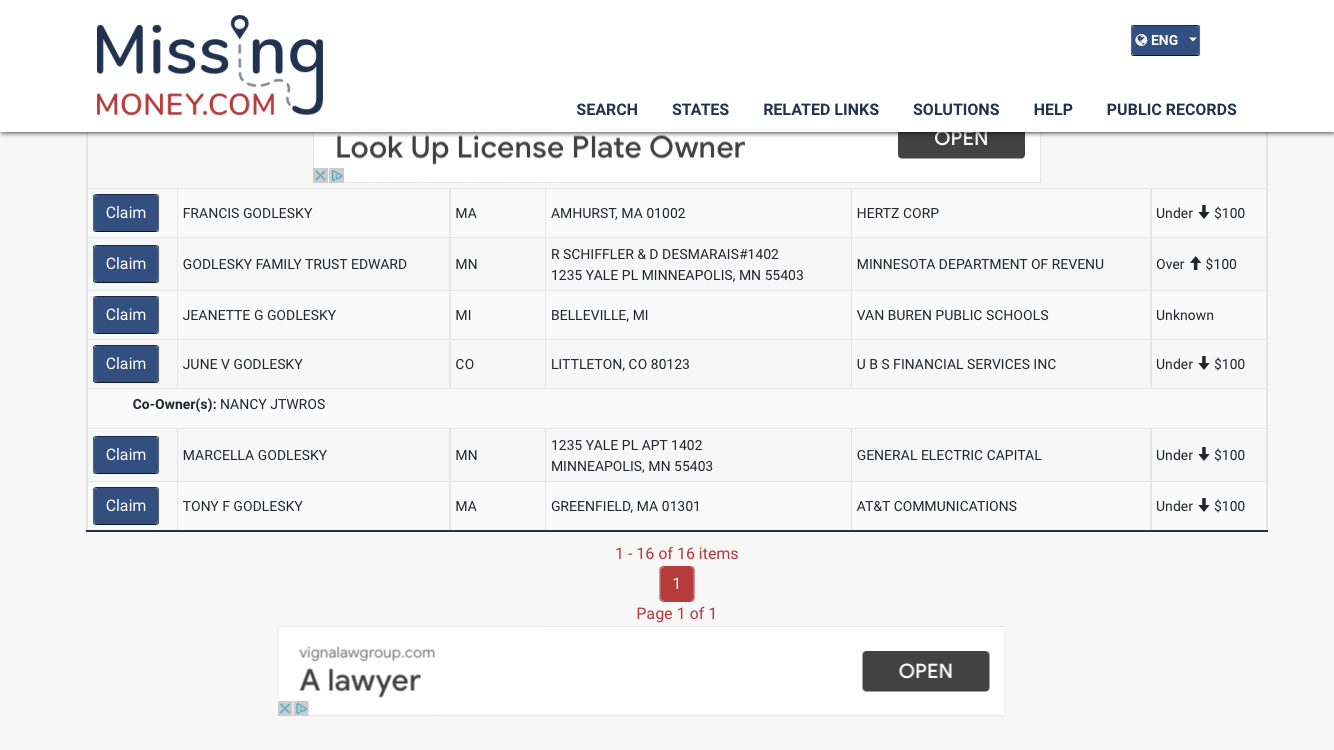Open the MissingMoney.com logo homepage

click(x=209, y=66)
